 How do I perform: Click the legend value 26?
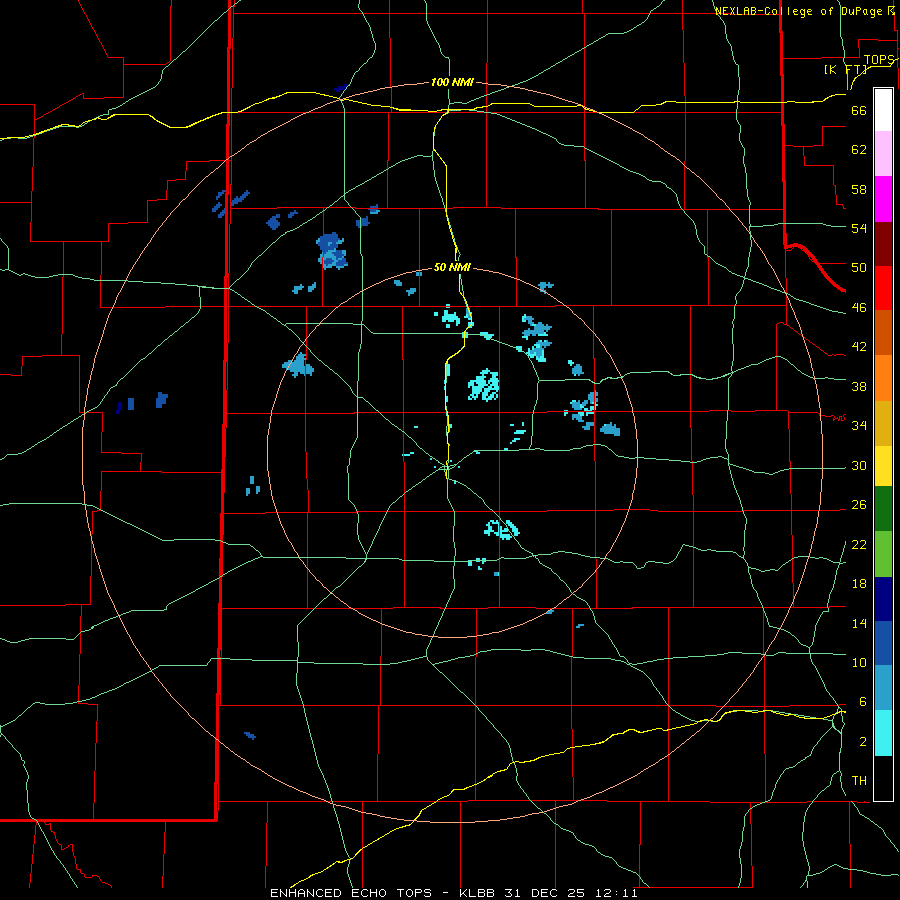(859, 505)
